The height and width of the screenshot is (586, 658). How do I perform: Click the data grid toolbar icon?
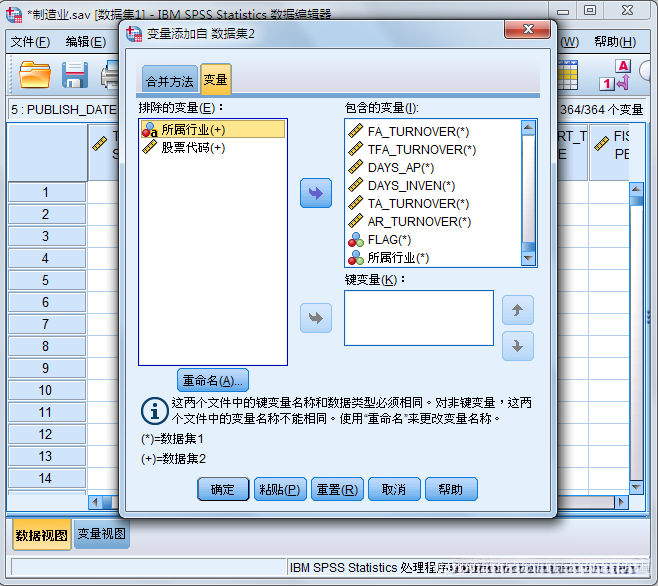tap(567, 75)
